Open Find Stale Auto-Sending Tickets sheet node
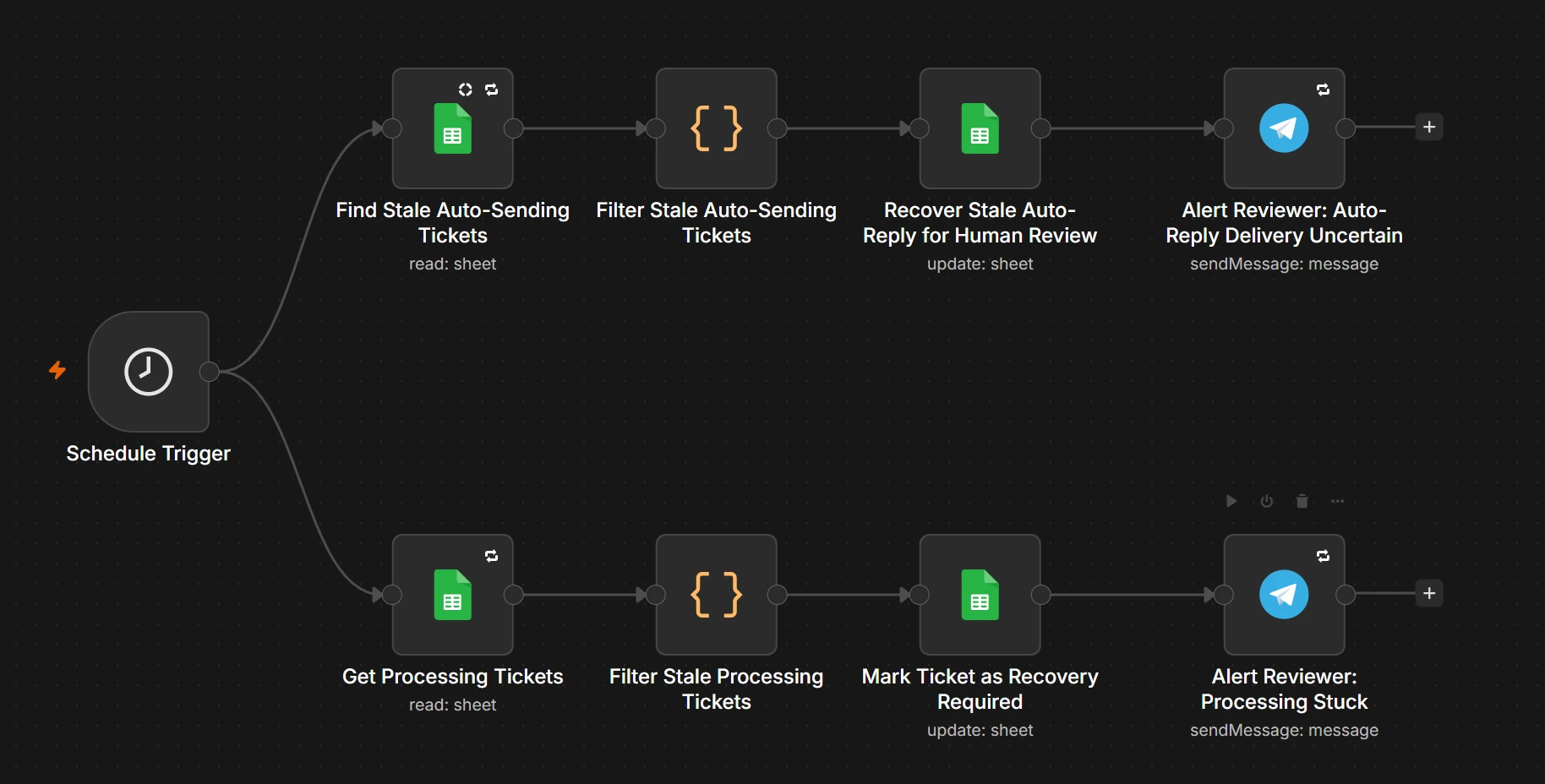The image size is (1545, 784). [453, 128]
